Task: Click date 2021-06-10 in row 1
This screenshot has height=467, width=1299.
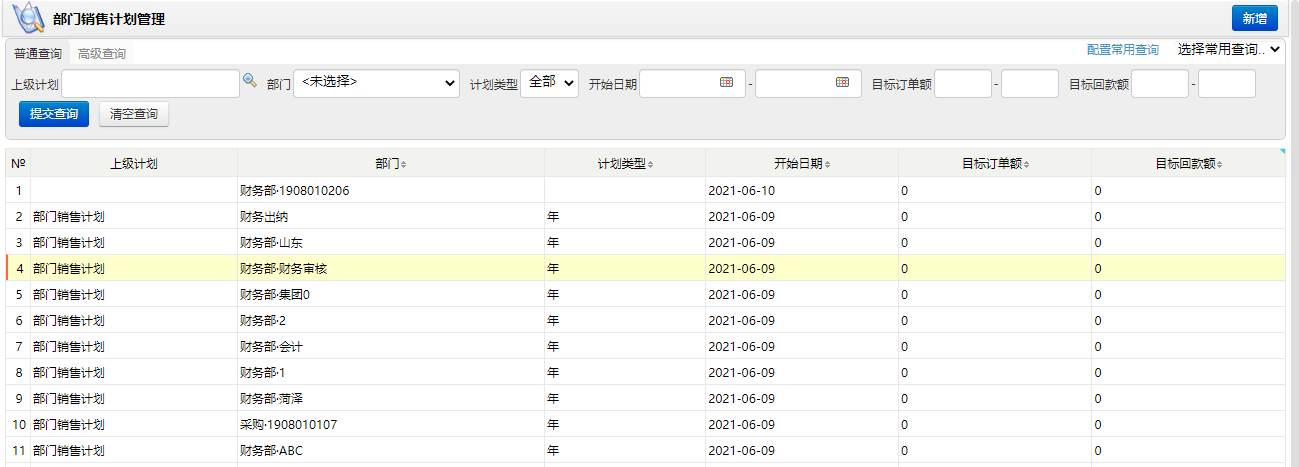Action: [x=741, y=190]
